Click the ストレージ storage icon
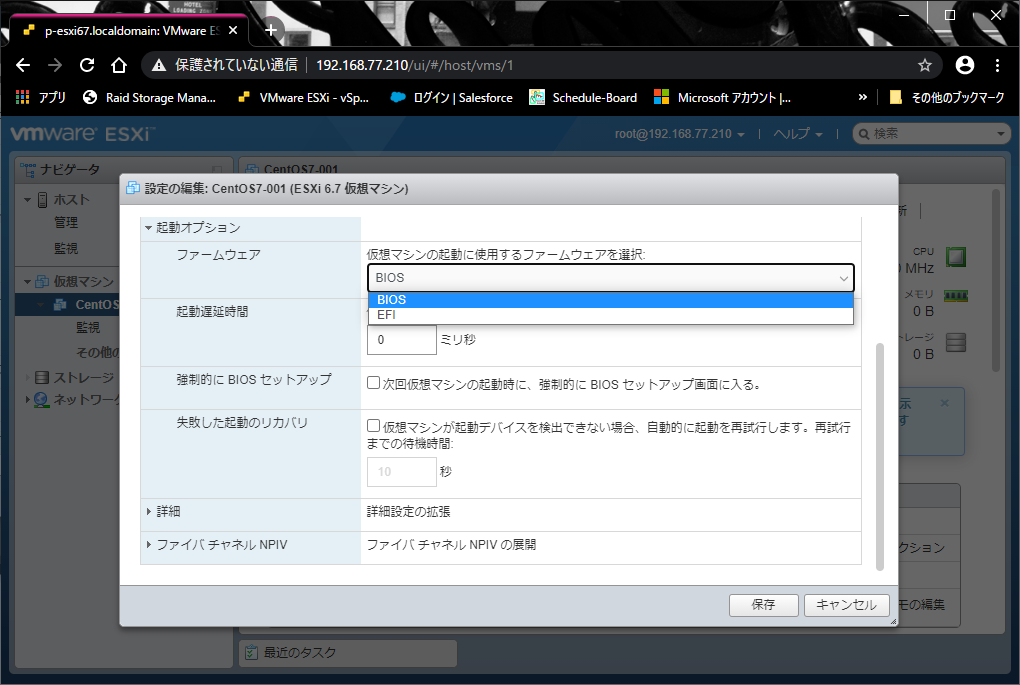Image resolution: width=1020 pixels, height=685 pixels. coord(42,377)
